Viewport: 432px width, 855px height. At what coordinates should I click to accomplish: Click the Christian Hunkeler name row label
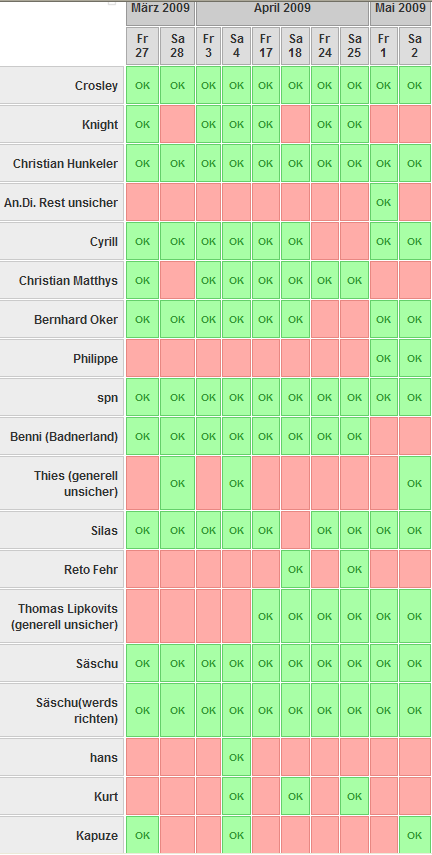pos(63,164)
